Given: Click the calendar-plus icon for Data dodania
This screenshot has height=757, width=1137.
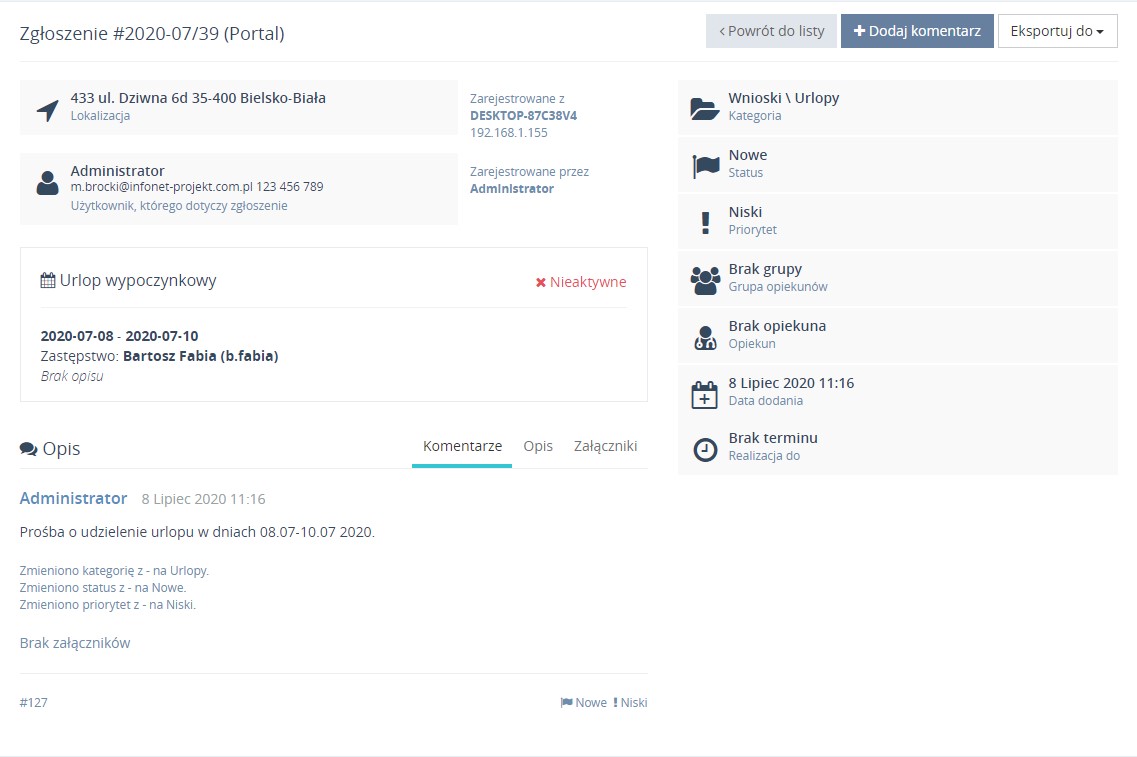Looking at the screenshot, I should (x=705, y=394).
